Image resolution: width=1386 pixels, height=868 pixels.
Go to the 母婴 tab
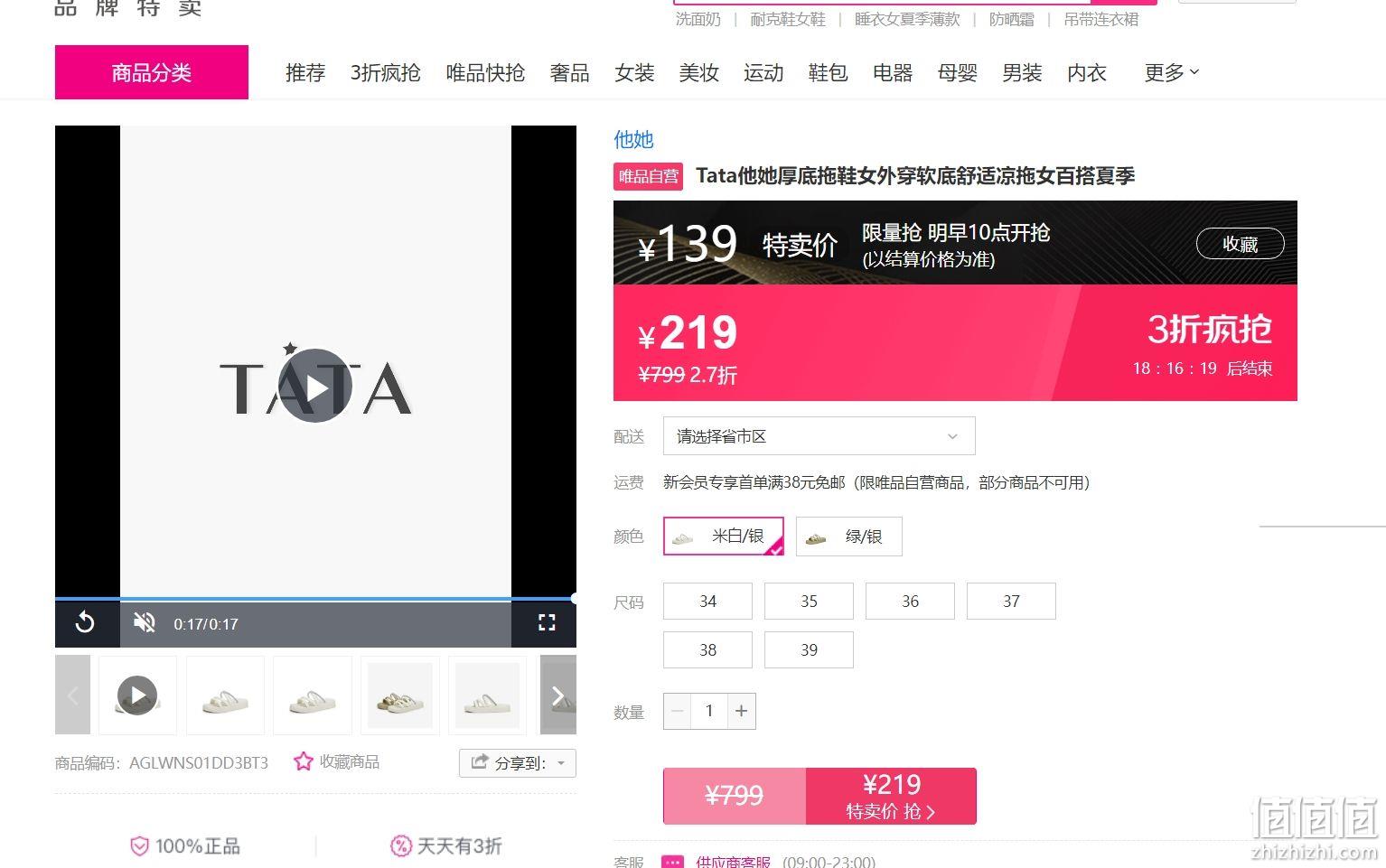tap(957, 72)
